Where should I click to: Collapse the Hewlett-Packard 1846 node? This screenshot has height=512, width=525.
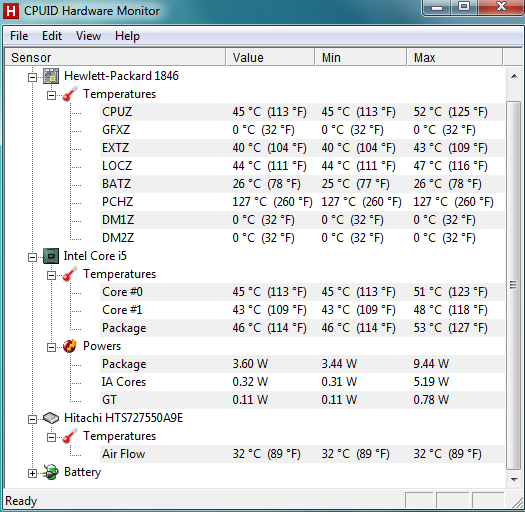tap(32, 77)
